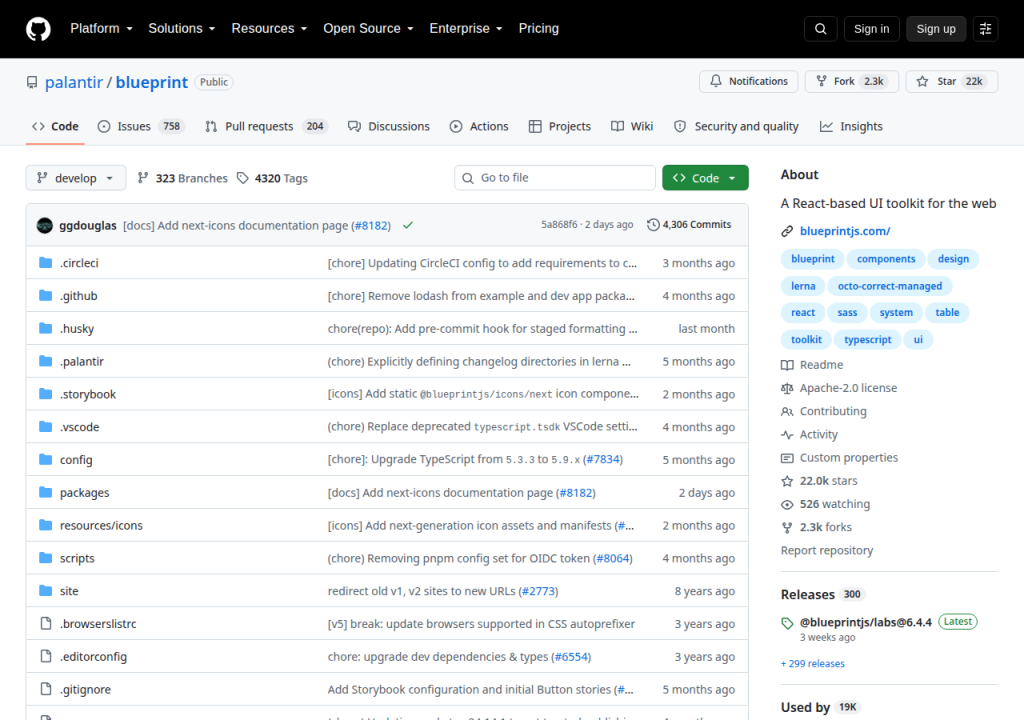
Task: Open the Actions tab
Action: [x=479, y=126]
